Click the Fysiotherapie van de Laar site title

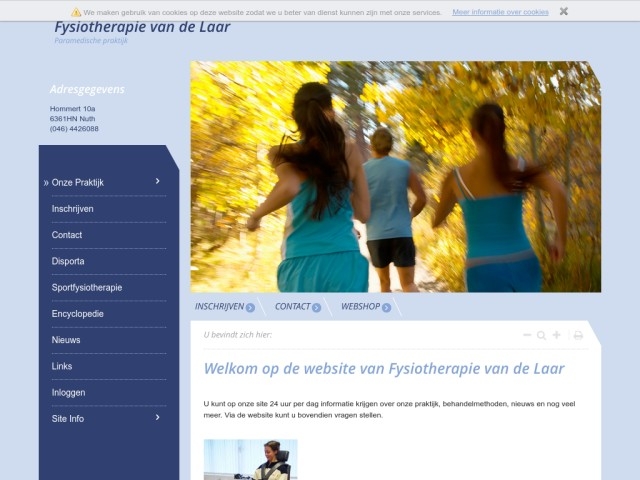pyautogui.click(x=142, y=27)
